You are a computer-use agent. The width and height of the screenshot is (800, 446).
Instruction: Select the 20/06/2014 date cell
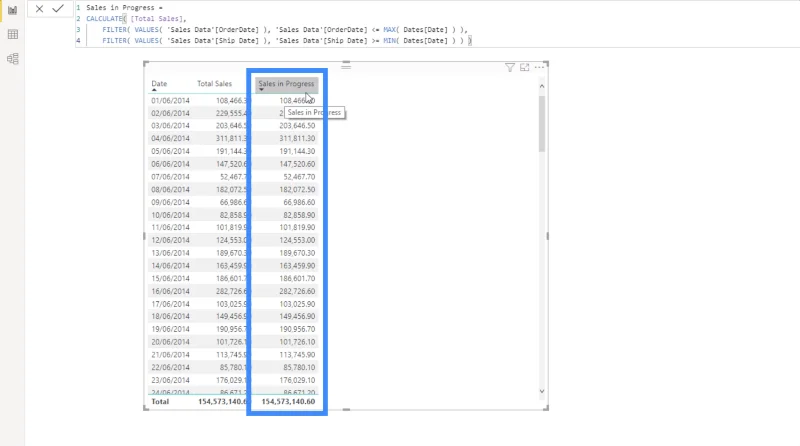click(170, 342)
